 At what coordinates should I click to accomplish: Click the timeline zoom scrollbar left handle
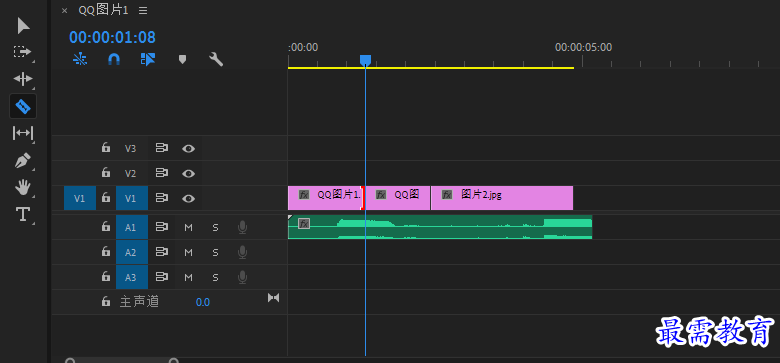point(70,361)
